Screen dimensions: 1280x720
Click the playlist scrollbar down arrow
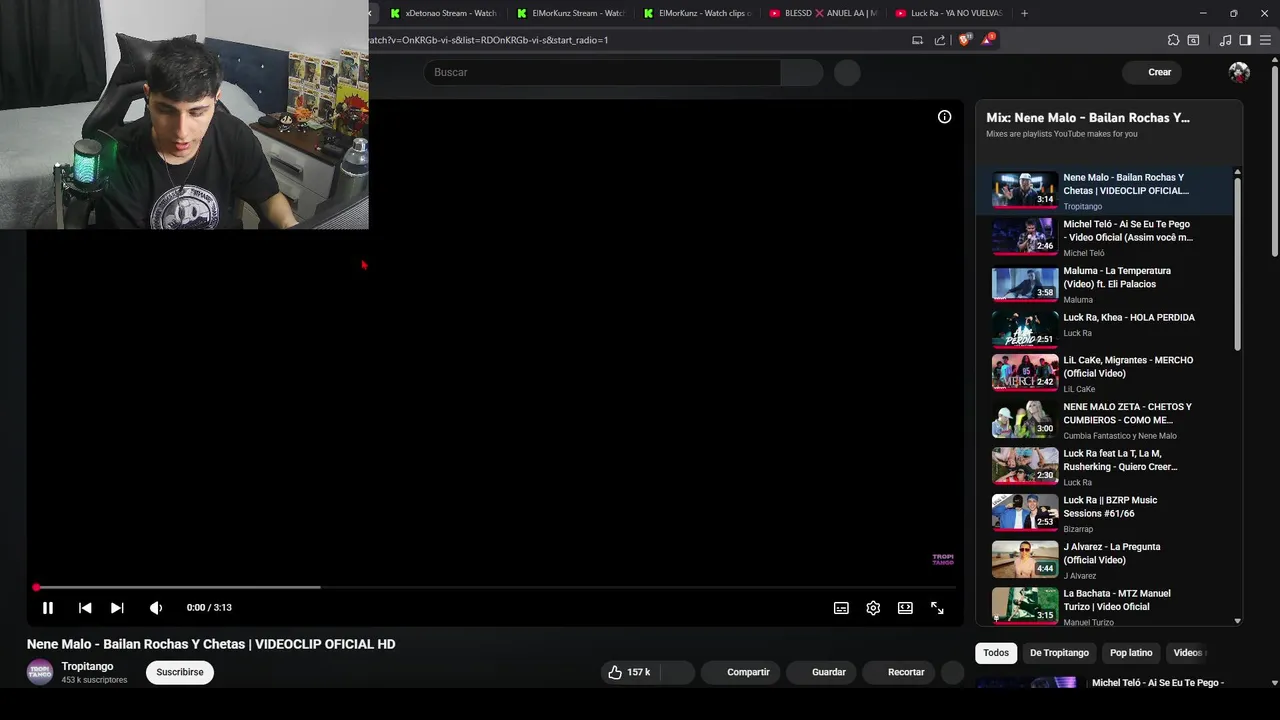pyautogui.click(x=1237, y=621)
